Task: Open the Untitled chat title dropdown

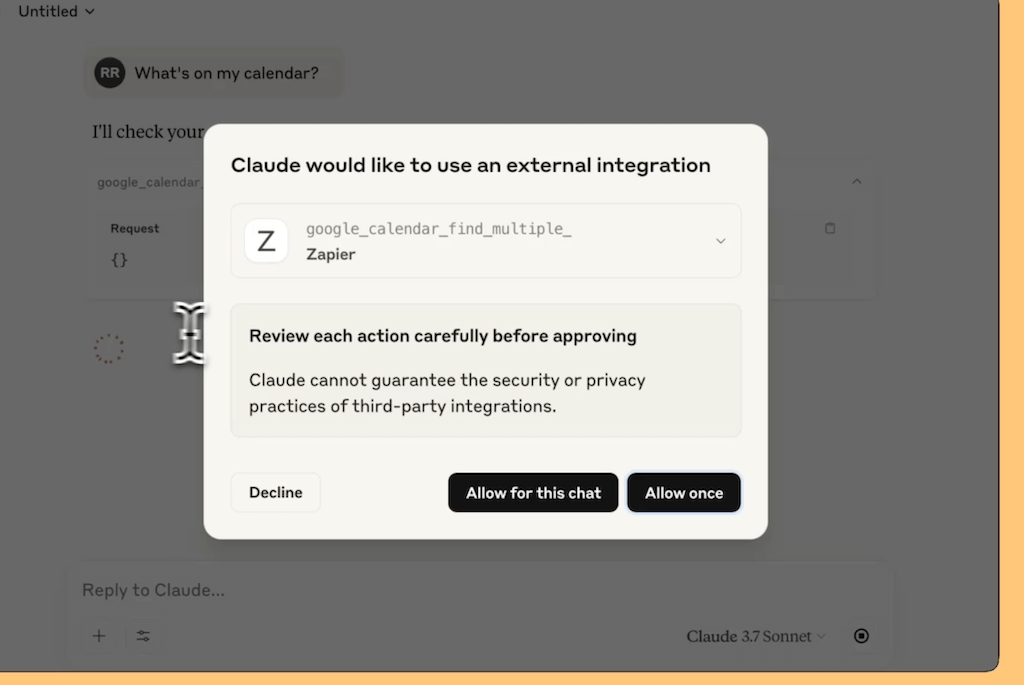Action: click(x=56, y=11)
